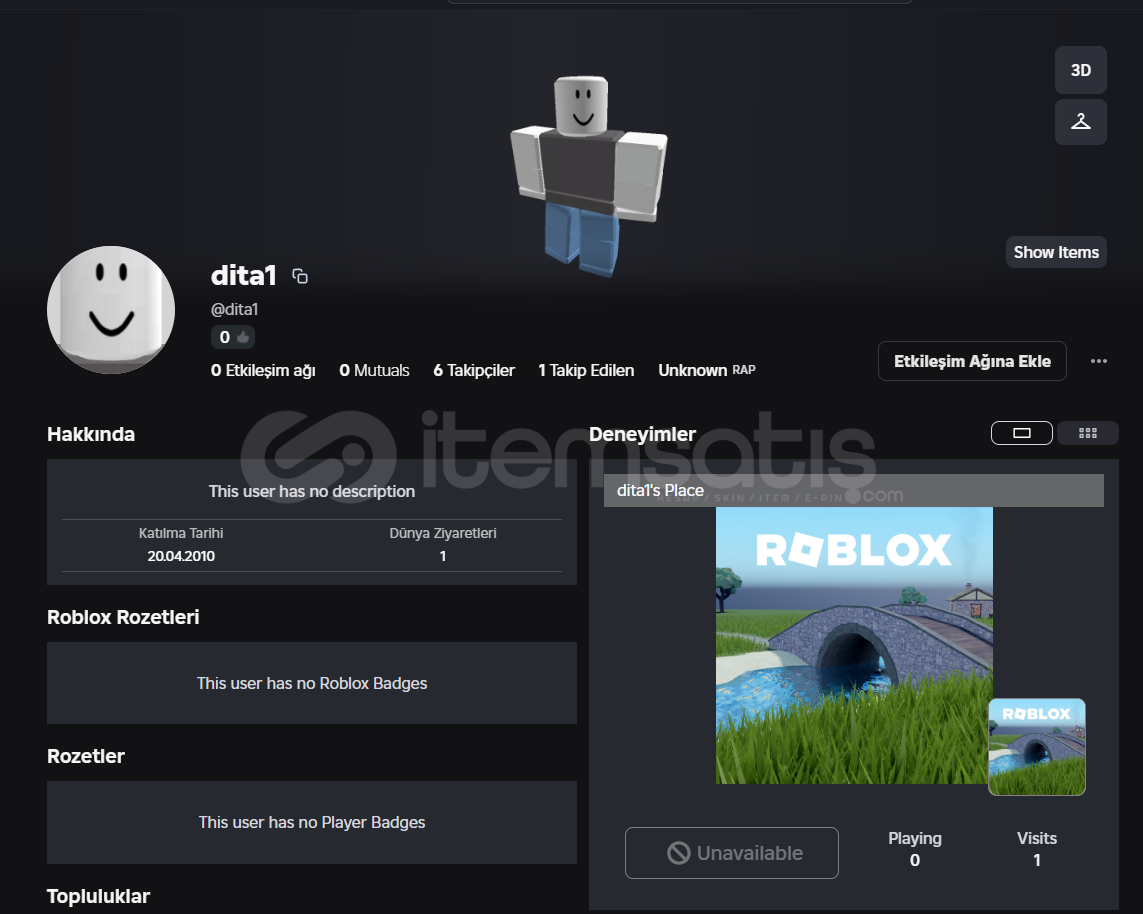This screenshot has width=1143, height=914.
Task: Click the large Roblox bridge place image
Action: 854,646
